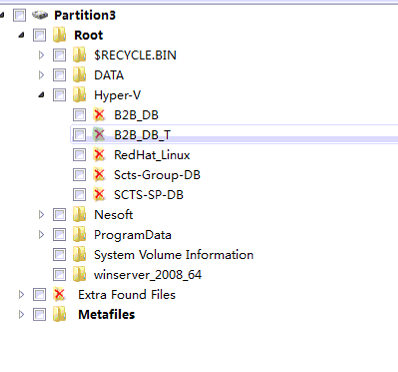Toggle the Root folder checkbox
Image resolution: width=398 pixels, height=372 pixels.
pyautogui.click(x=39, y=35)
